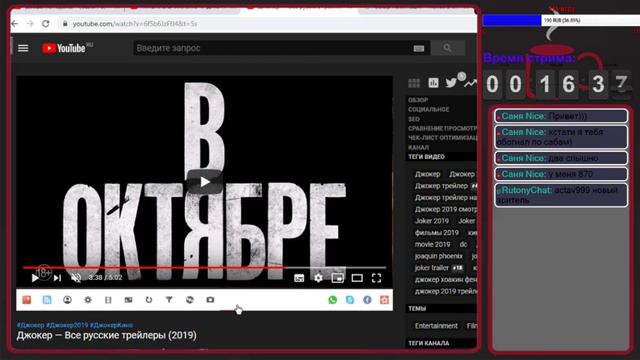
Task: Open the ЧЕК-ЛИСТ ОПТИМИЗАЦИИ section
Action: click(x=442, y=138)
